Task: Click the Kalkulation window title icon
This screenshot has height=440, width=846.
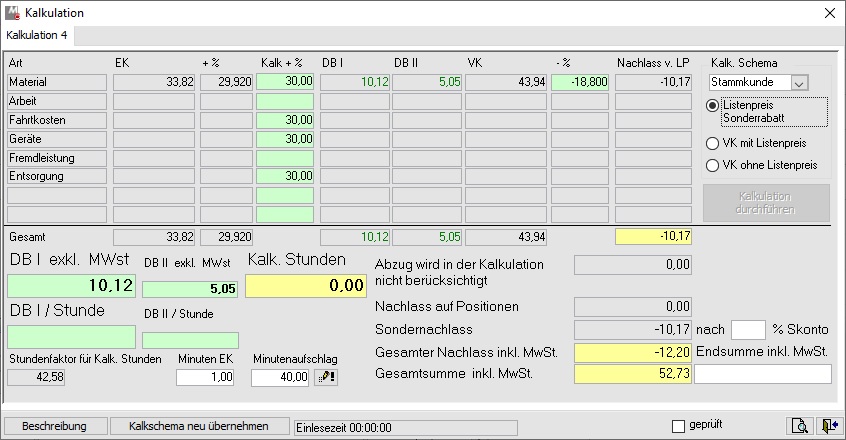Action: [x=12, y=12]
